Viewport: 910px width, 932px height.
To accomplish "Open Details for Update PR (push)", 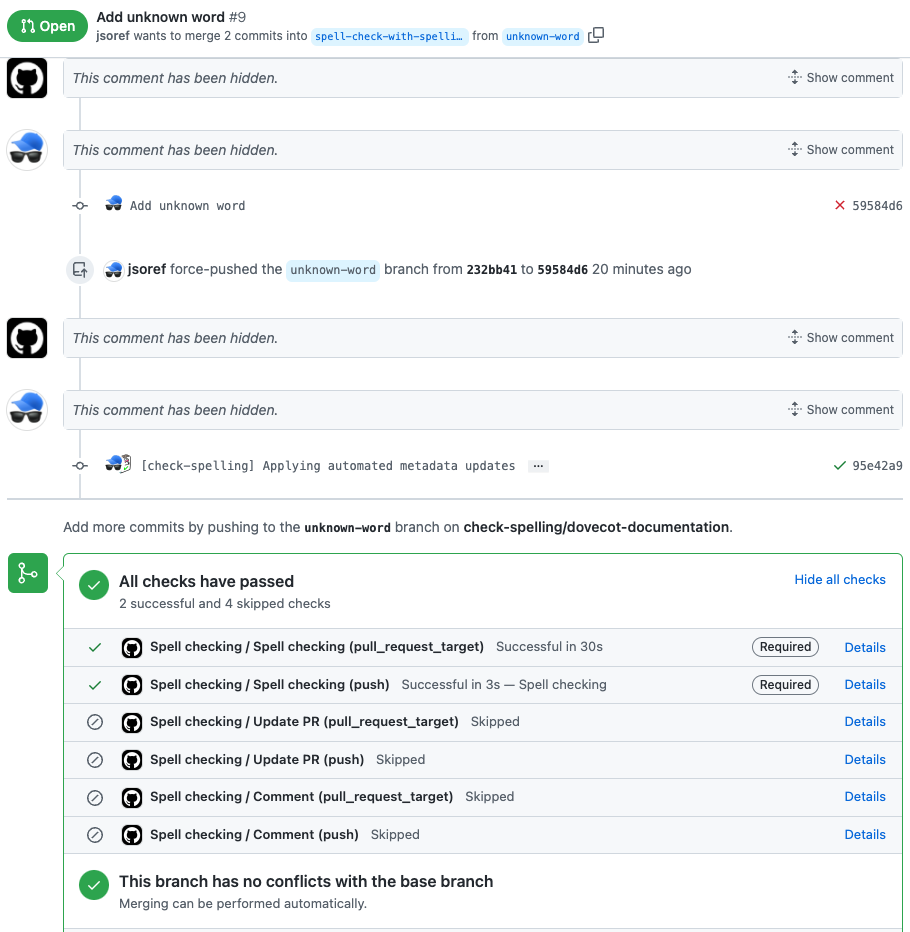I will click(x=865, y=760).
